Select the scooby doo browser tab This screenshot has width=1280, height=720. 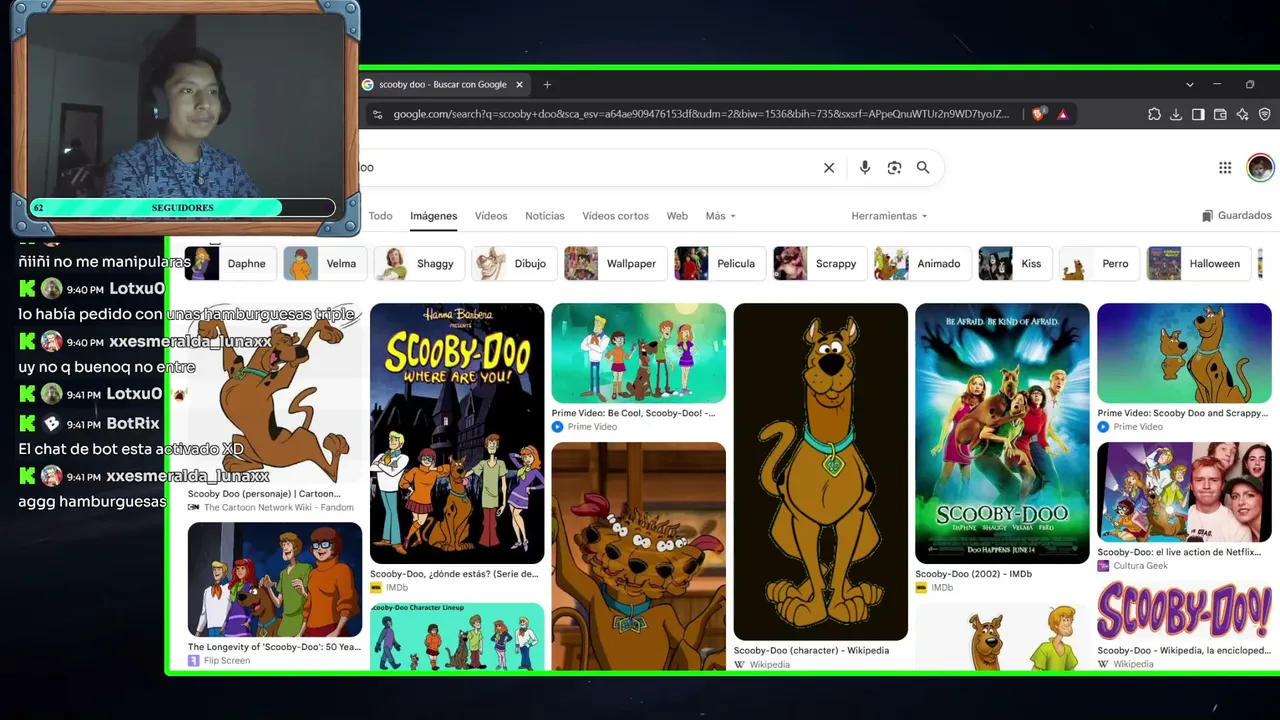click(444, 85)
